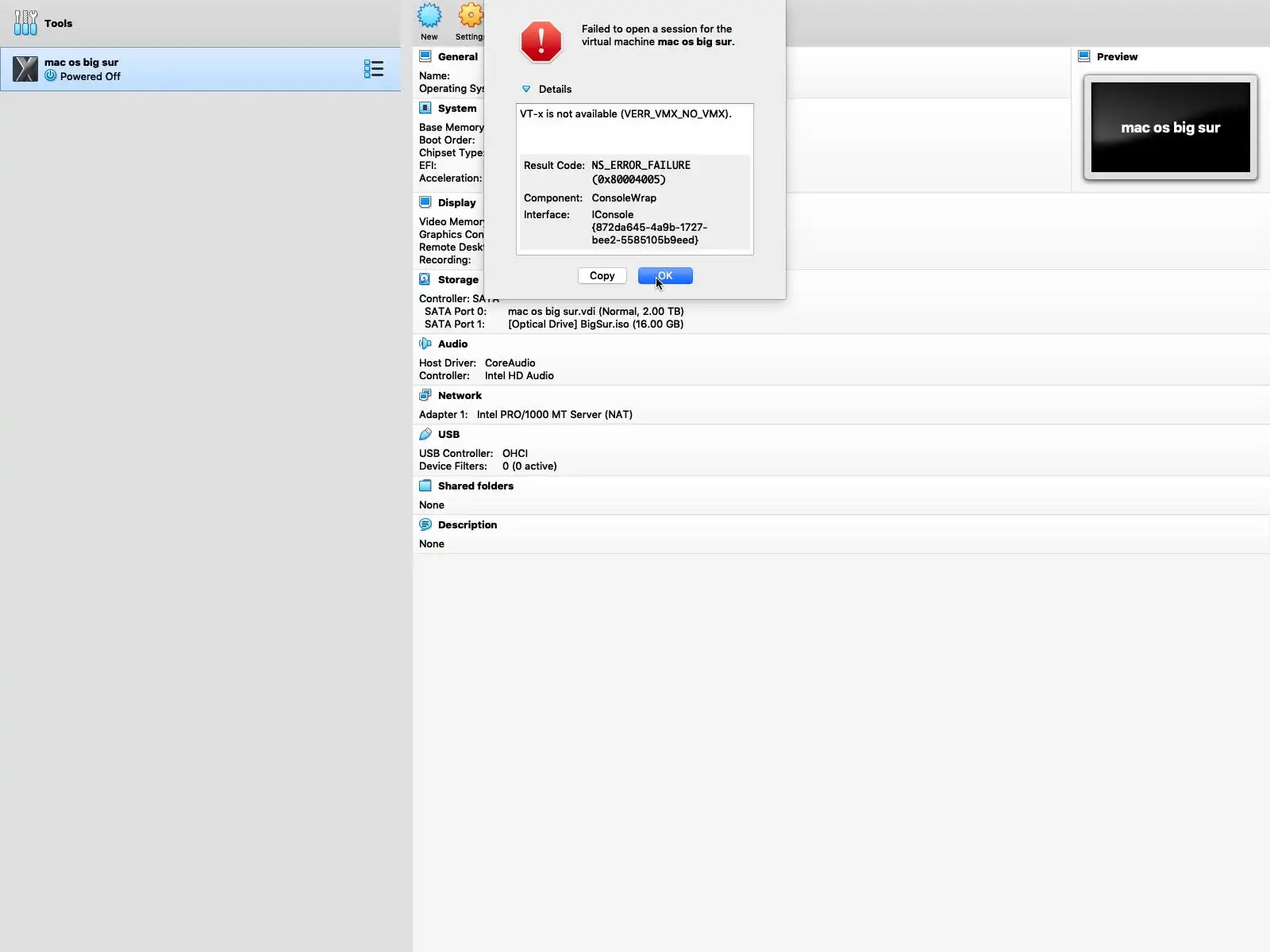Click the General section icon
The height and width of the screenshot is (952, 1270).
click(x=425, y=56)
